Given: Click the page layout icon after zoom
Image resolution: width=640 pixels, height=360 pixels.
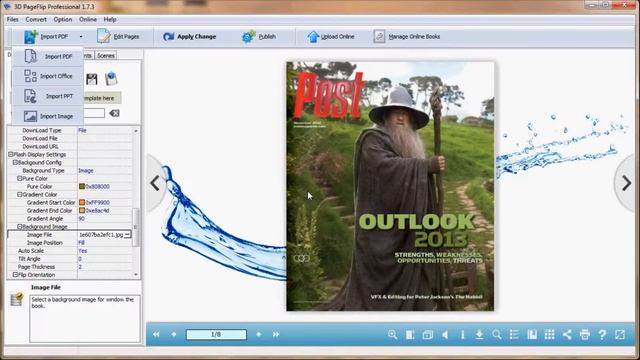Looking at the screenshot, I should 410,335.
